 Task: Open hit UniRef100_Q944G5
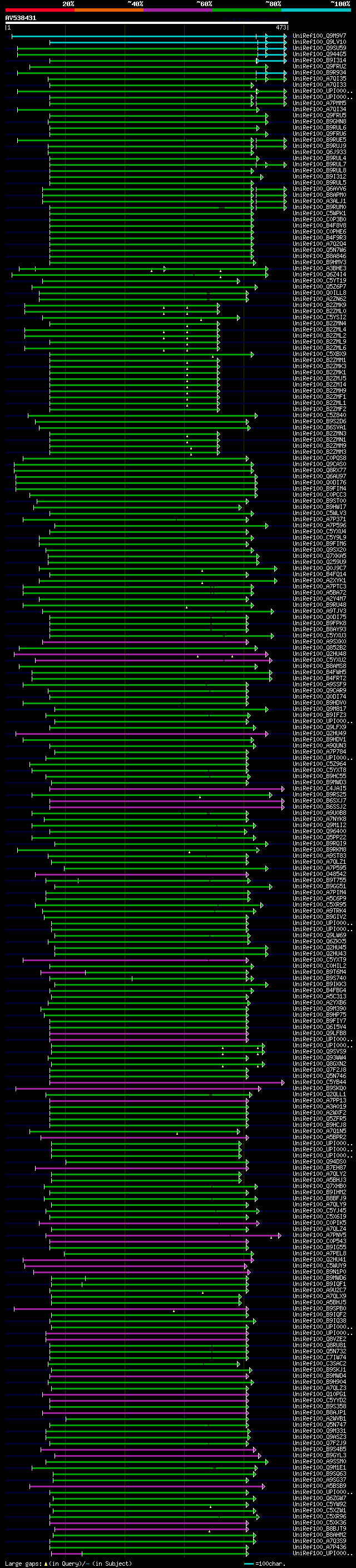tap(319, 54)
